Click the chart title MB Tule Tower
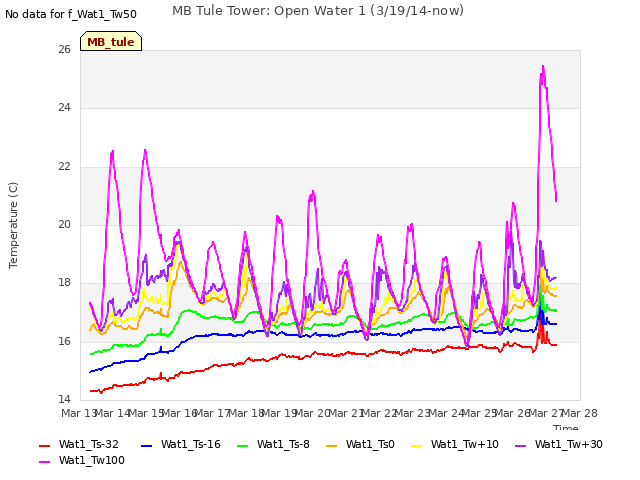The width and height of the screenshot is (640, 480). click(318, 11)
